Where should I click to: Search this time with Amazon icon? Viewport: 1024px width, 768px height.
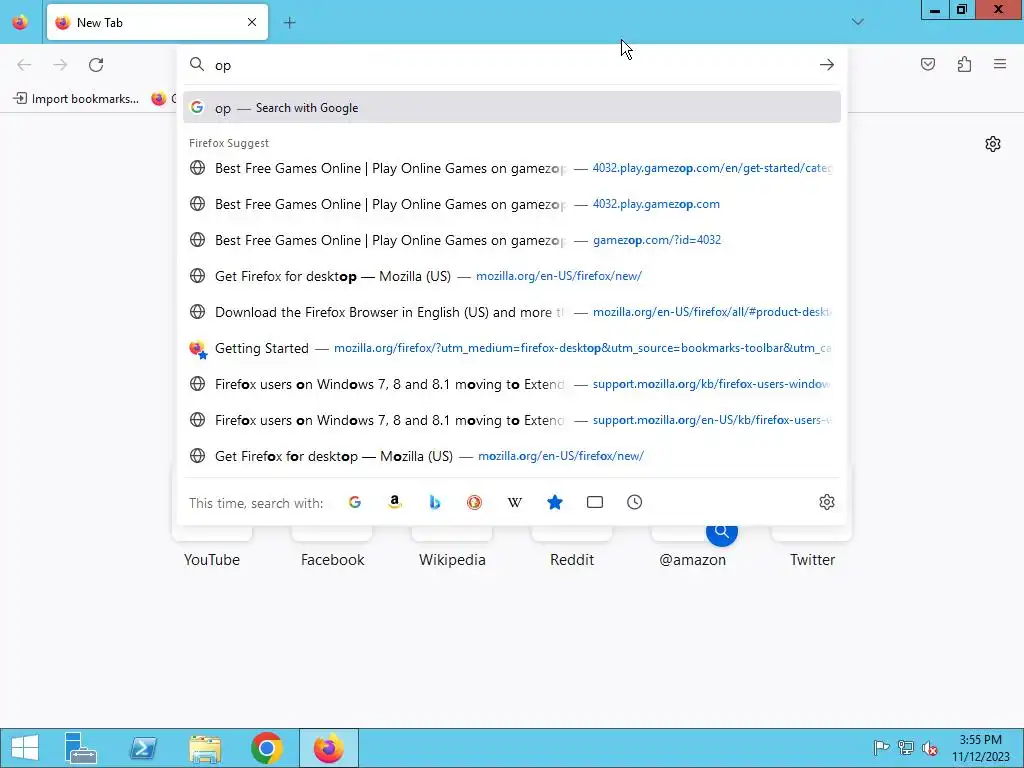tap(394, 502)
